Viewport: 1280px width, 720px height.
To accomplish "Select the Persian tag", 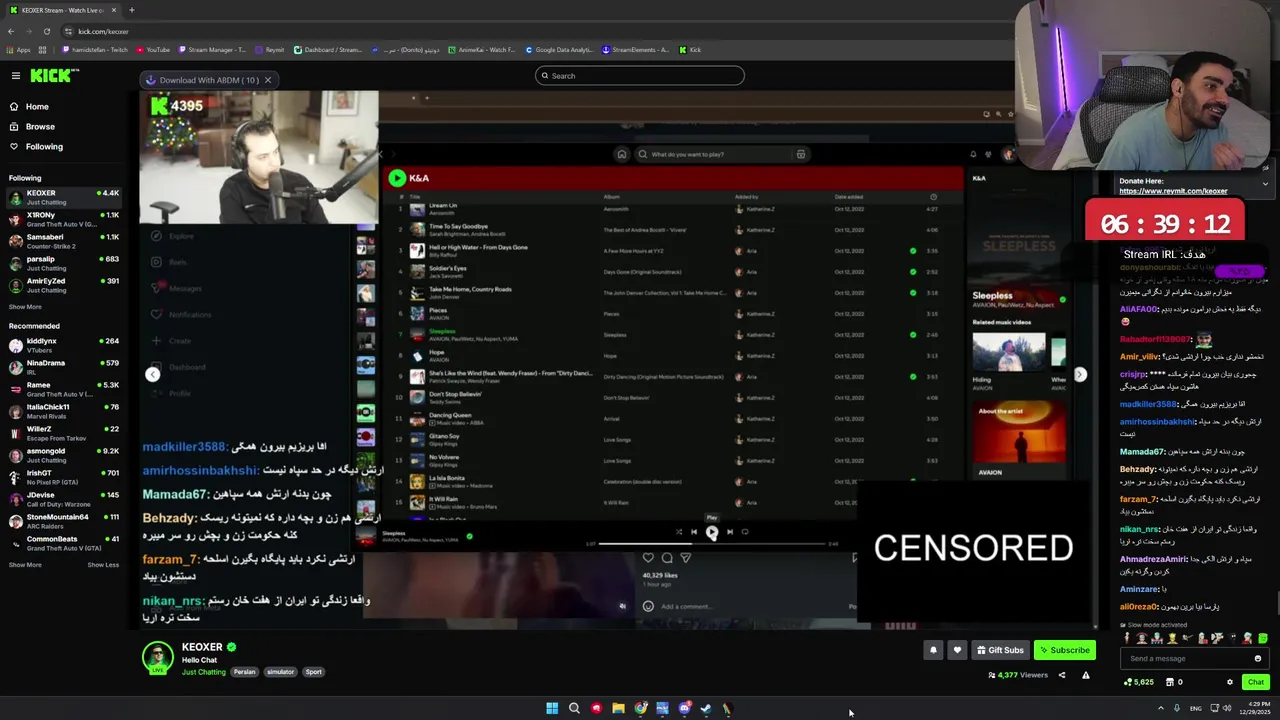I will [x=245, y=672].
